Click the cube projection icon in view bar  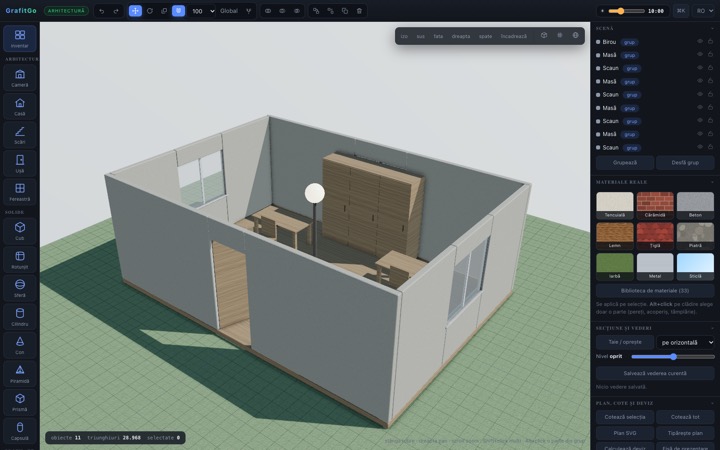(x=544, y=35)
